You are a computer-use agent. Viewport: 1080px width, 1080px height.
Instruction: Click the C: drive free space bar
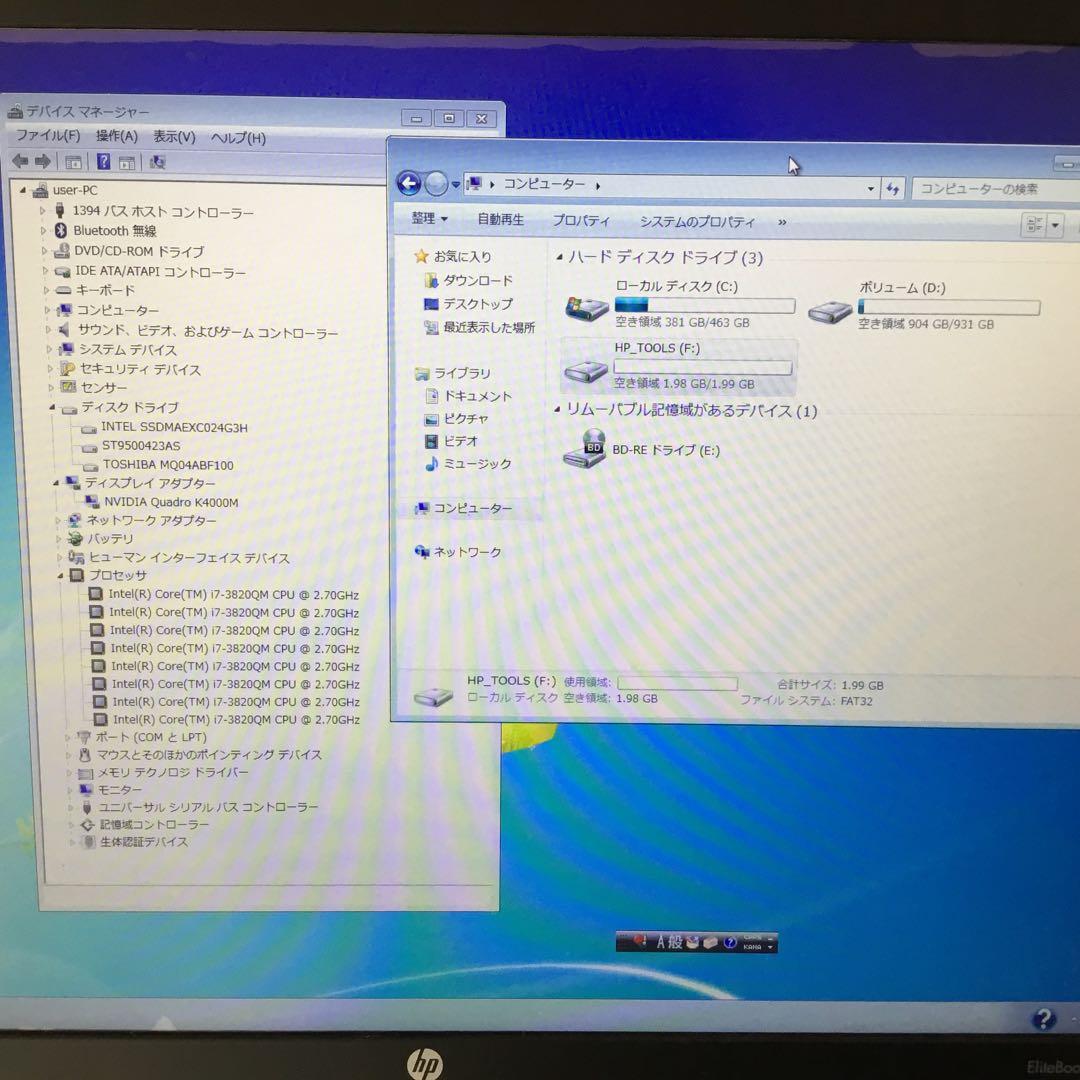[703, 305]
